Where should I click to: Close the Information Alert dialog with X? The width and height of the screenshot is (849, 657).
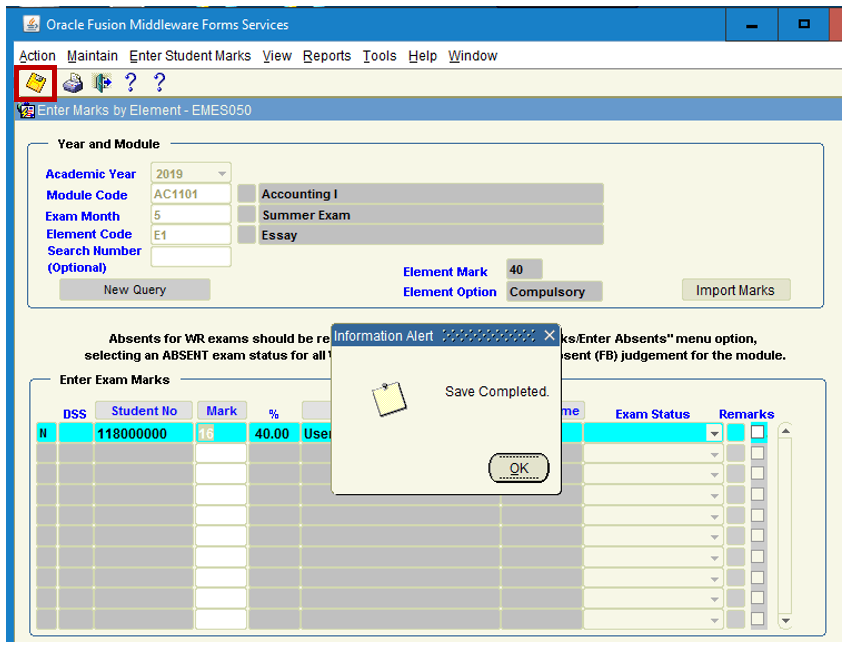[x=549, y=336]
